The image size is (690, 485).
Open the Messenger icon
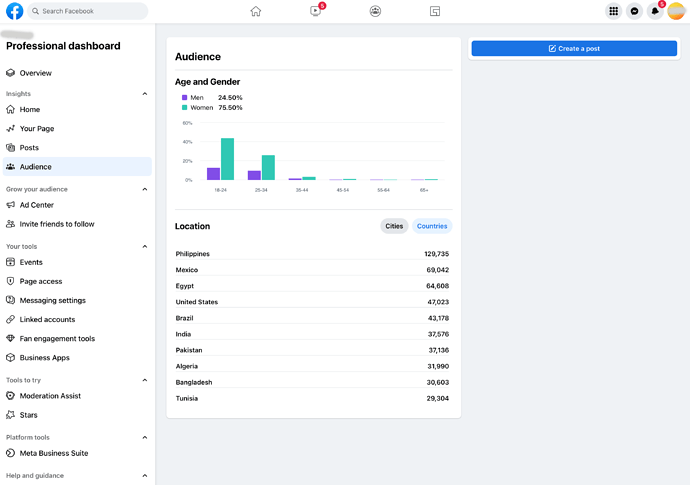634,11
